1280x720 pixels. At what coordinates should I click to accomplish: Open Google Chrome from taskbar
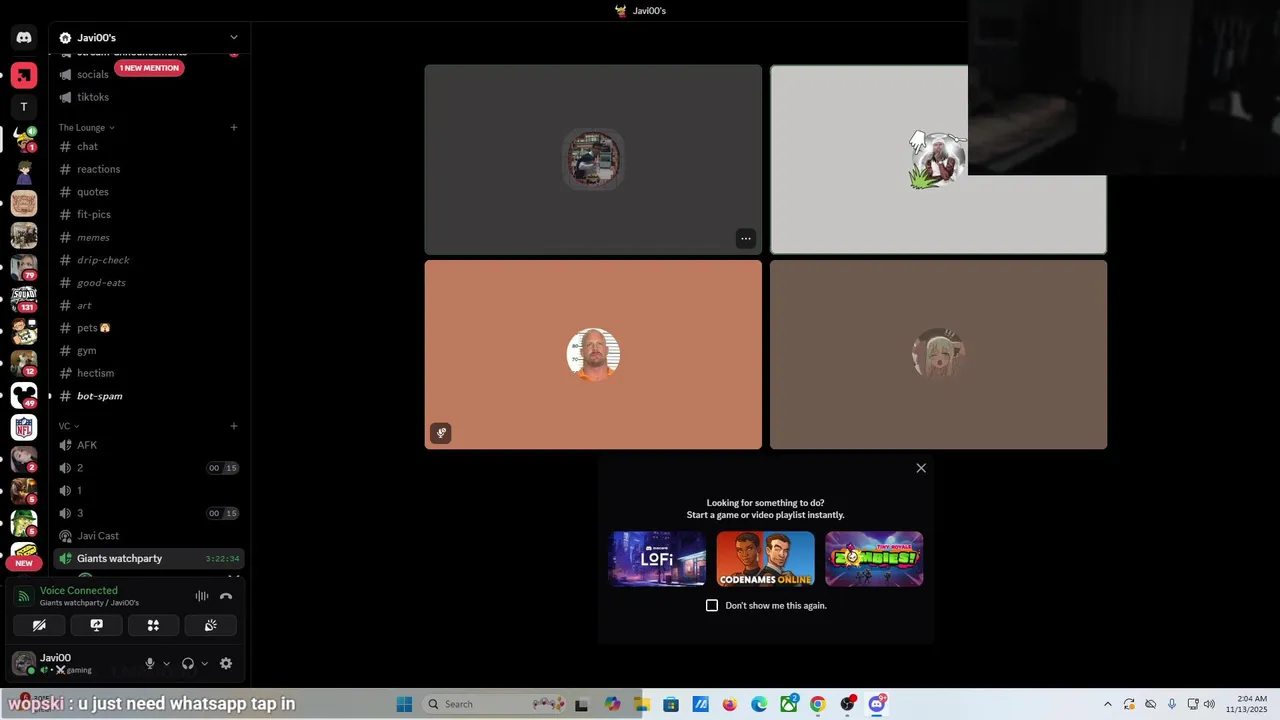coord(818,704)
